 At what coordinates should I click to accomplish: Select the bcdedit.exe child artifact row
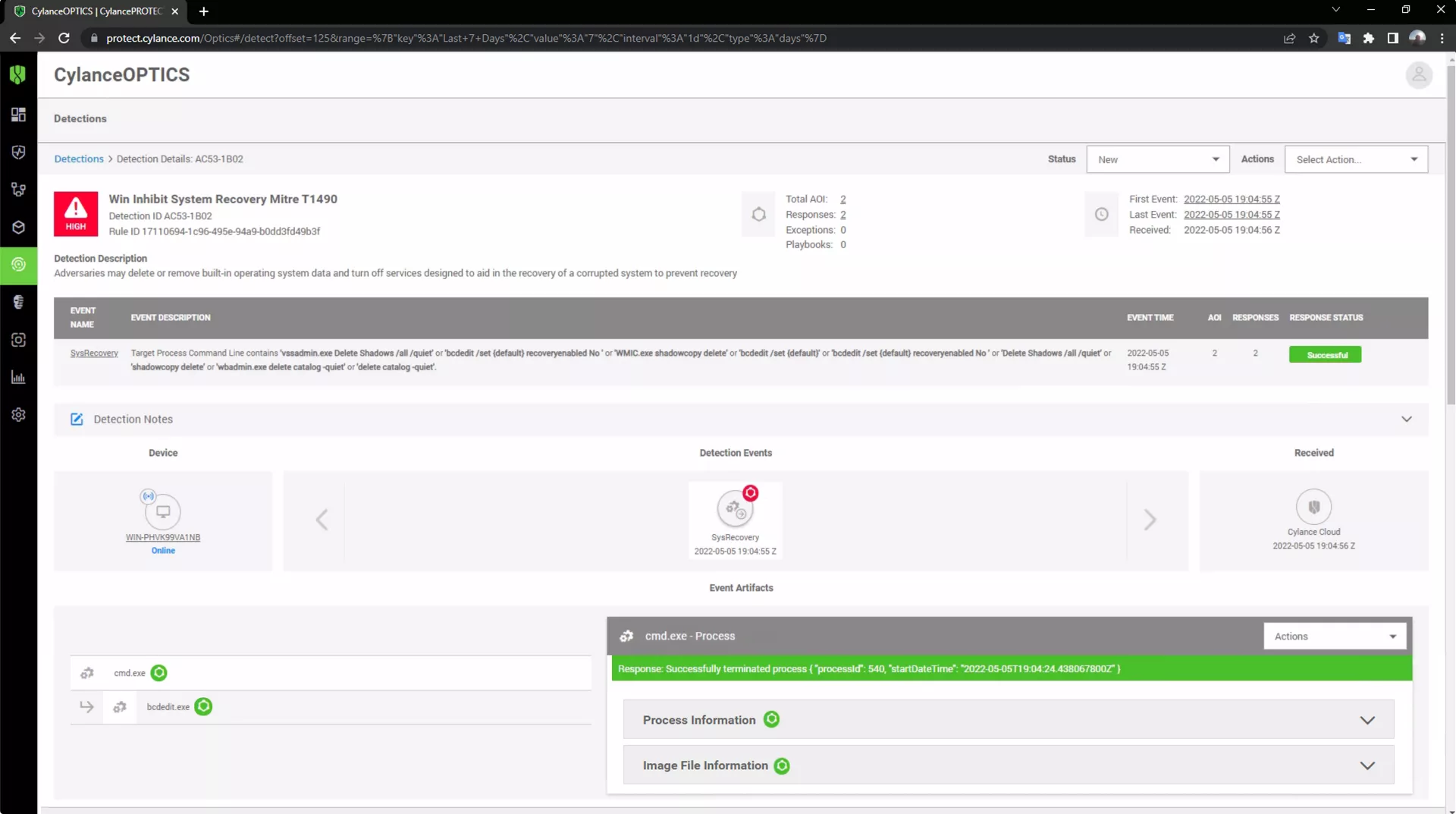coord(331,707)
